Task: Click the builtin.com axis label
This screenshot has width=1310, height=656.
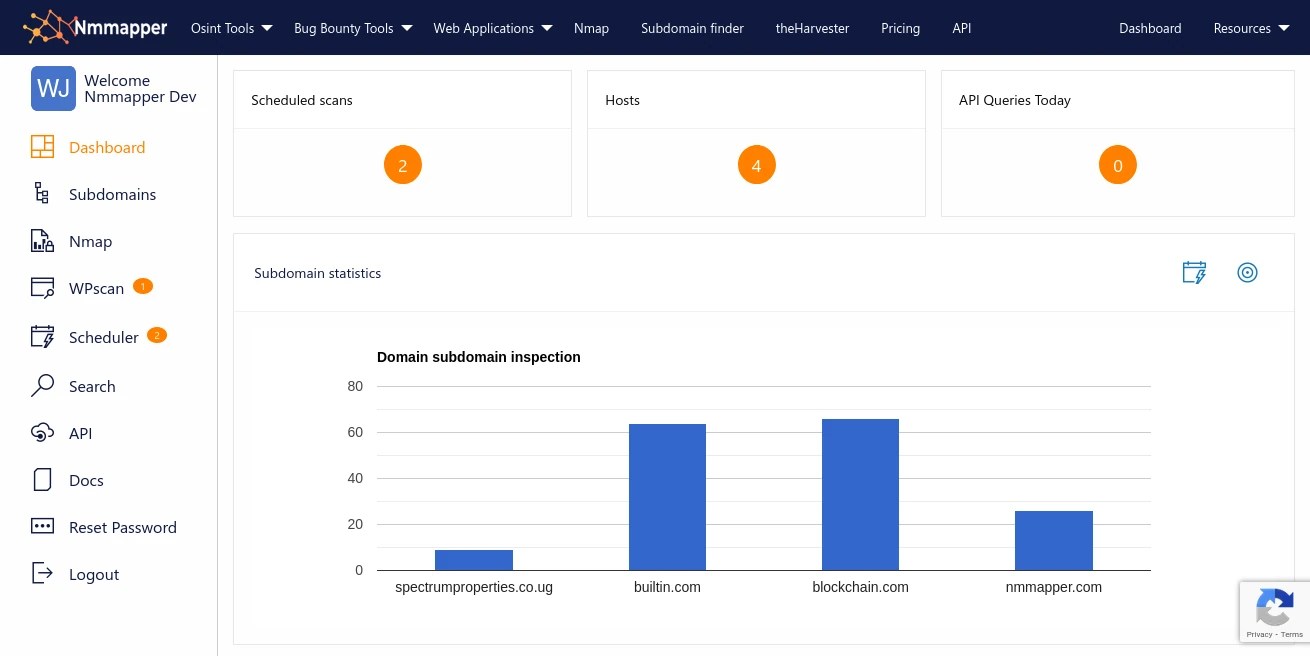Action: [667, 587]
